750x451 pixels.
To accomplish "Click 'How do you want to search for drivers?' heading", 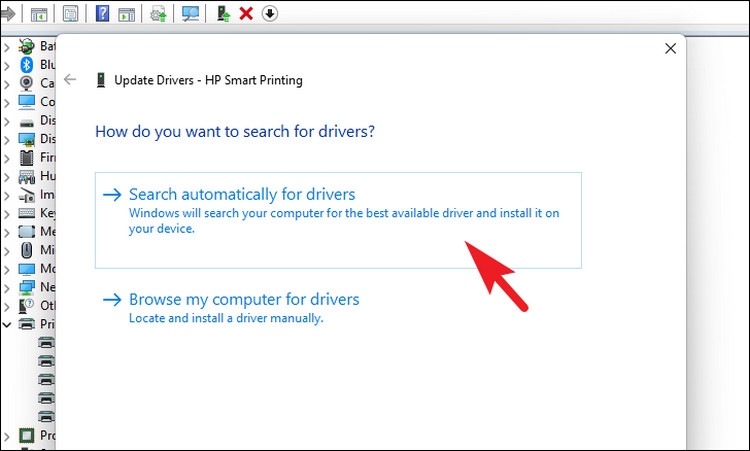I will click(x=235, y=131).
